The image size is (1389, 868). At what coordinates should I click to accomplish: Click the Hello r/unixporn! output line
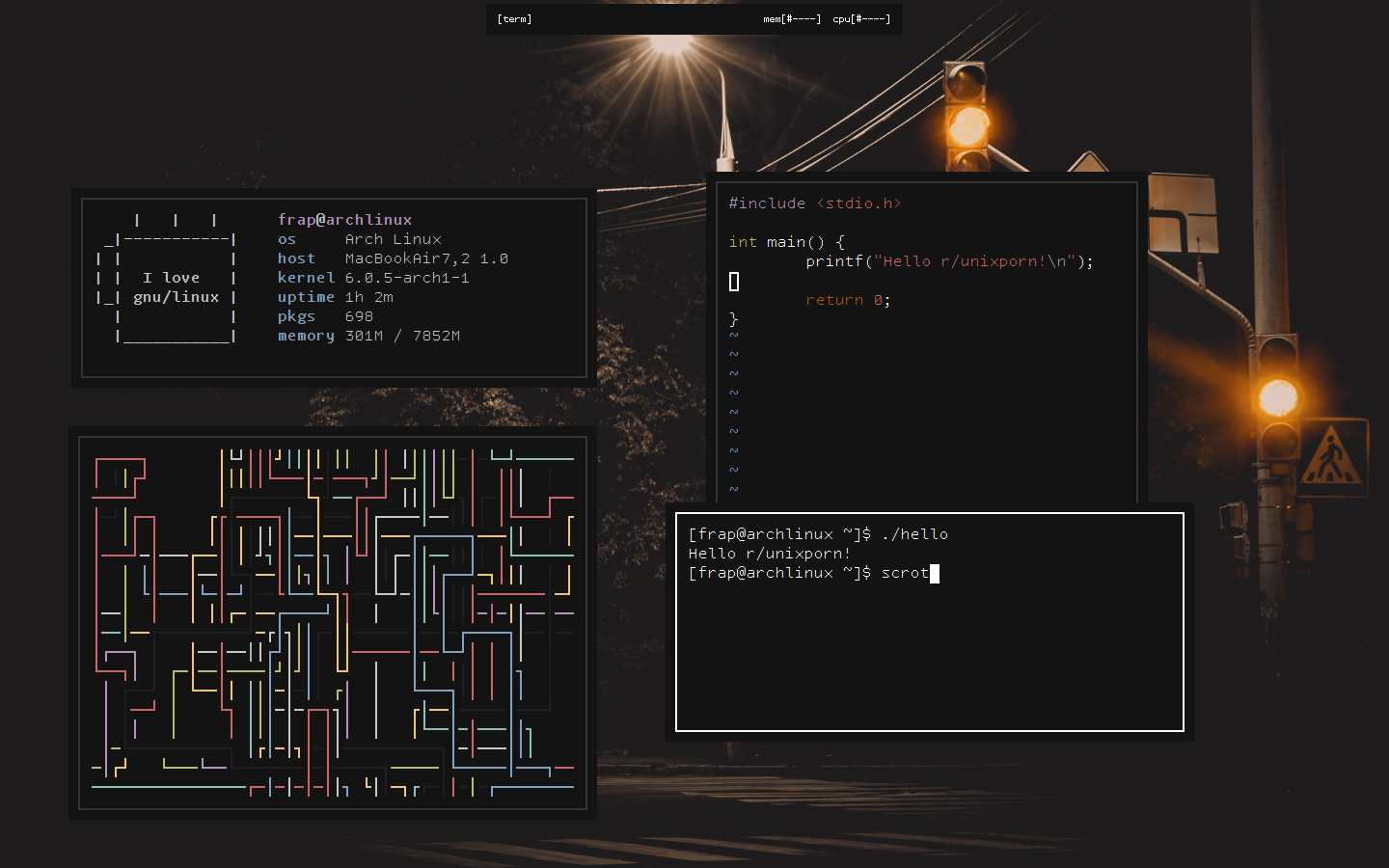[x=769, y=553]
